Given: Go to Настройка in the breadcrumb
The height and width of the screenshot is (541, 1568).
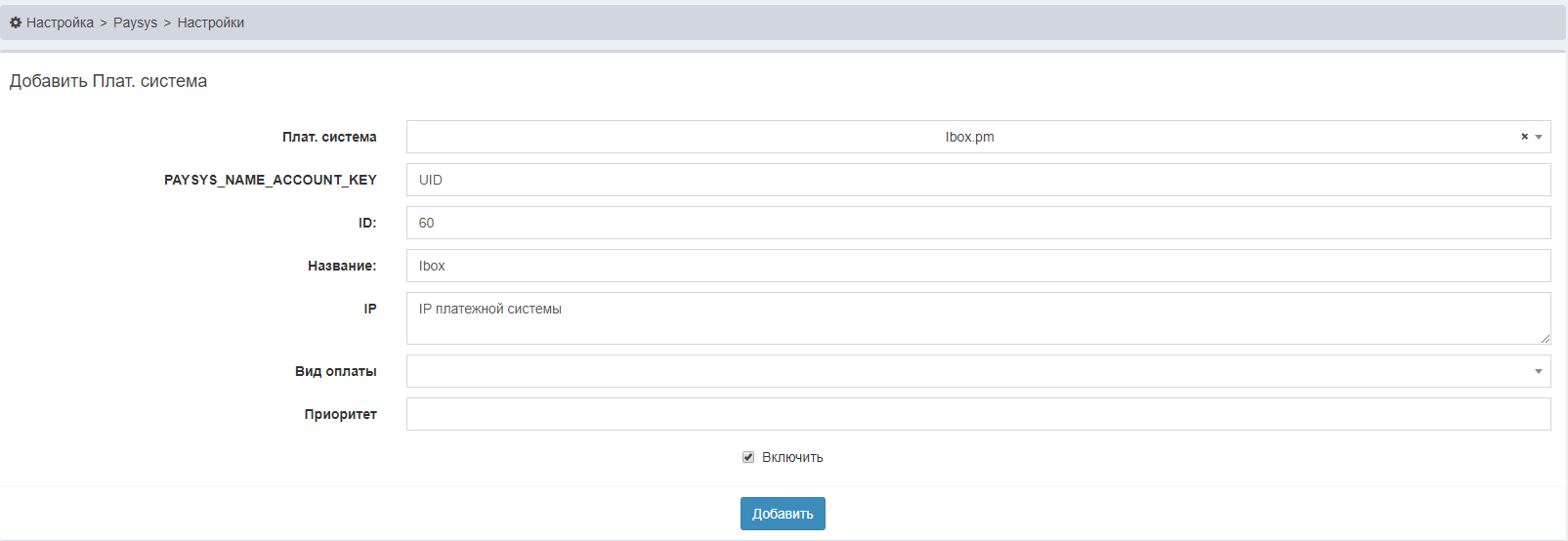Looking at the screenshot, I should (60, 22).
